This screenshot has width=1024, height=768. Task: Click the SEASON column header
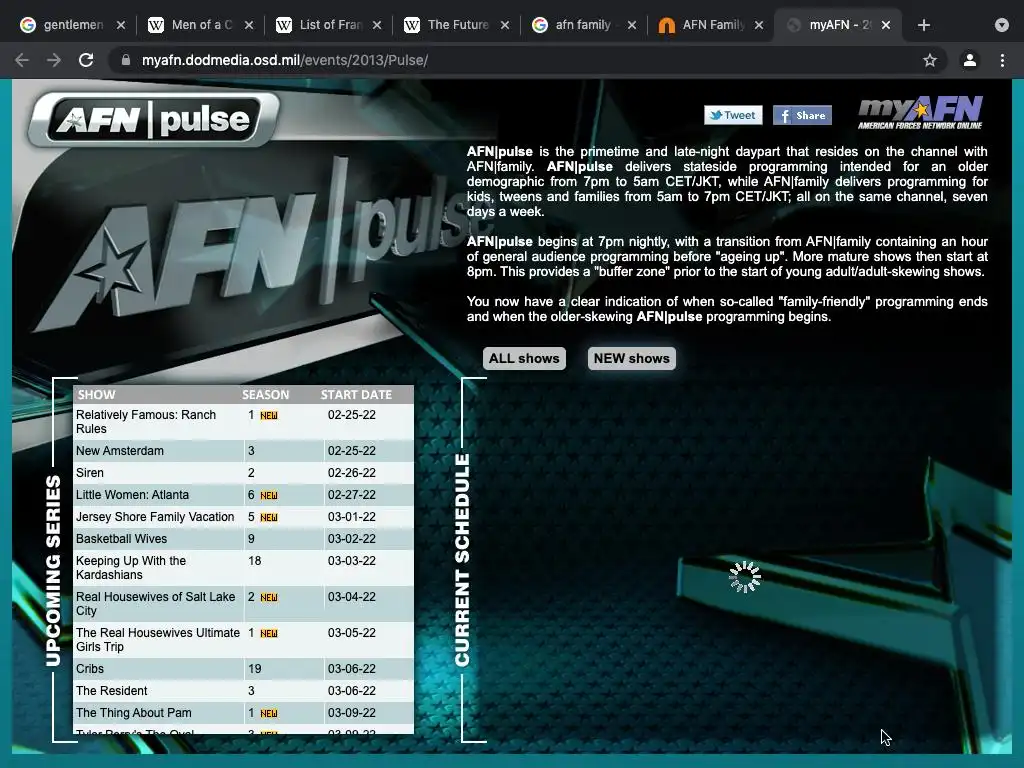click(x=265, y=394)
